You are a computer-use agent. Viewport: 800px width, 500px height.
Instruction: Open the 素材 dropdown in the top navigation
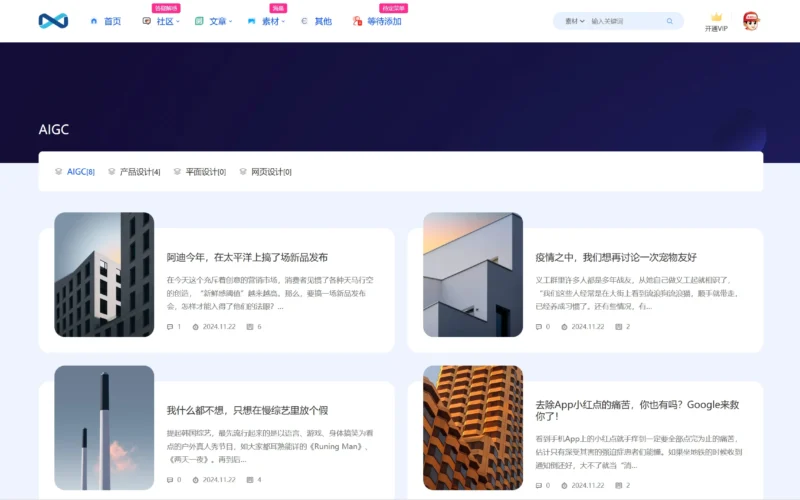click(270, 21)
